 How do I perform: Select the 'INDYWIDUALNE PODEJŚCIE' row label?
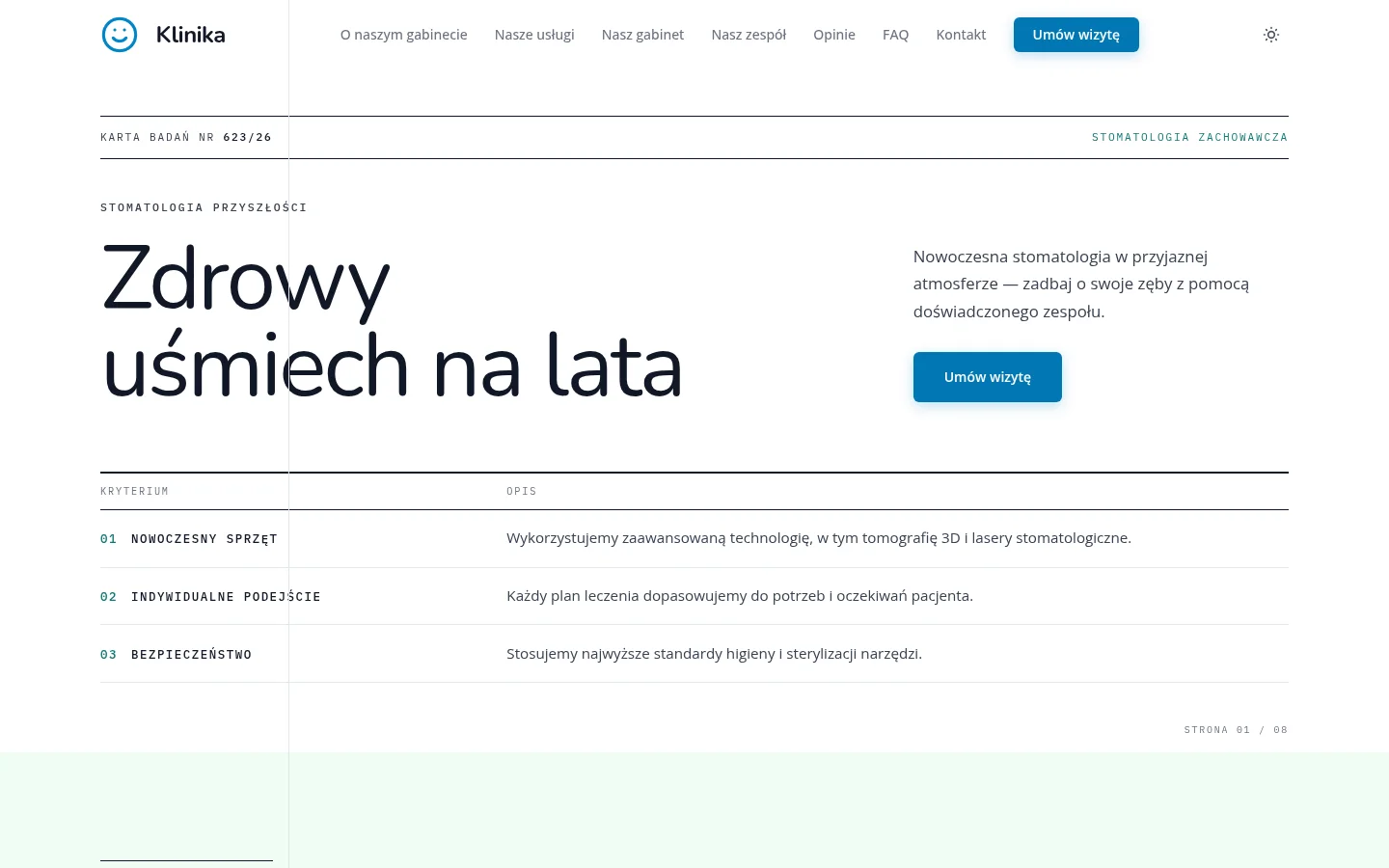(226, 597)
